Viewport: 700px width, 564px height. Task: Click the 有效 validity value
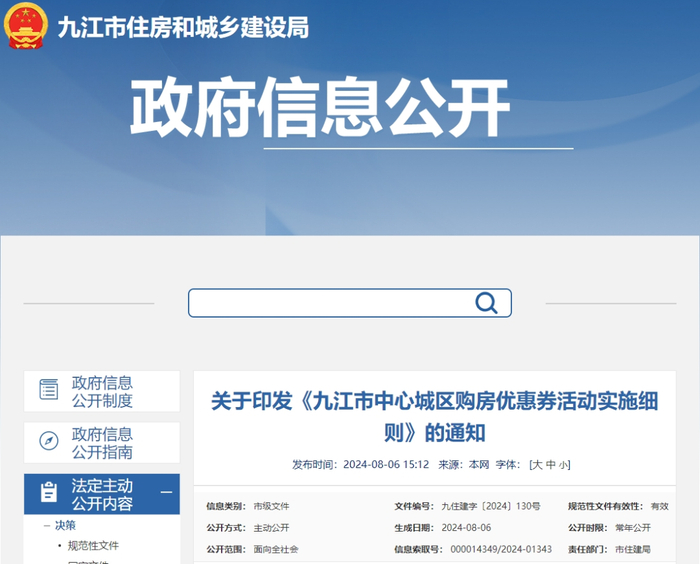coord(659,506)
